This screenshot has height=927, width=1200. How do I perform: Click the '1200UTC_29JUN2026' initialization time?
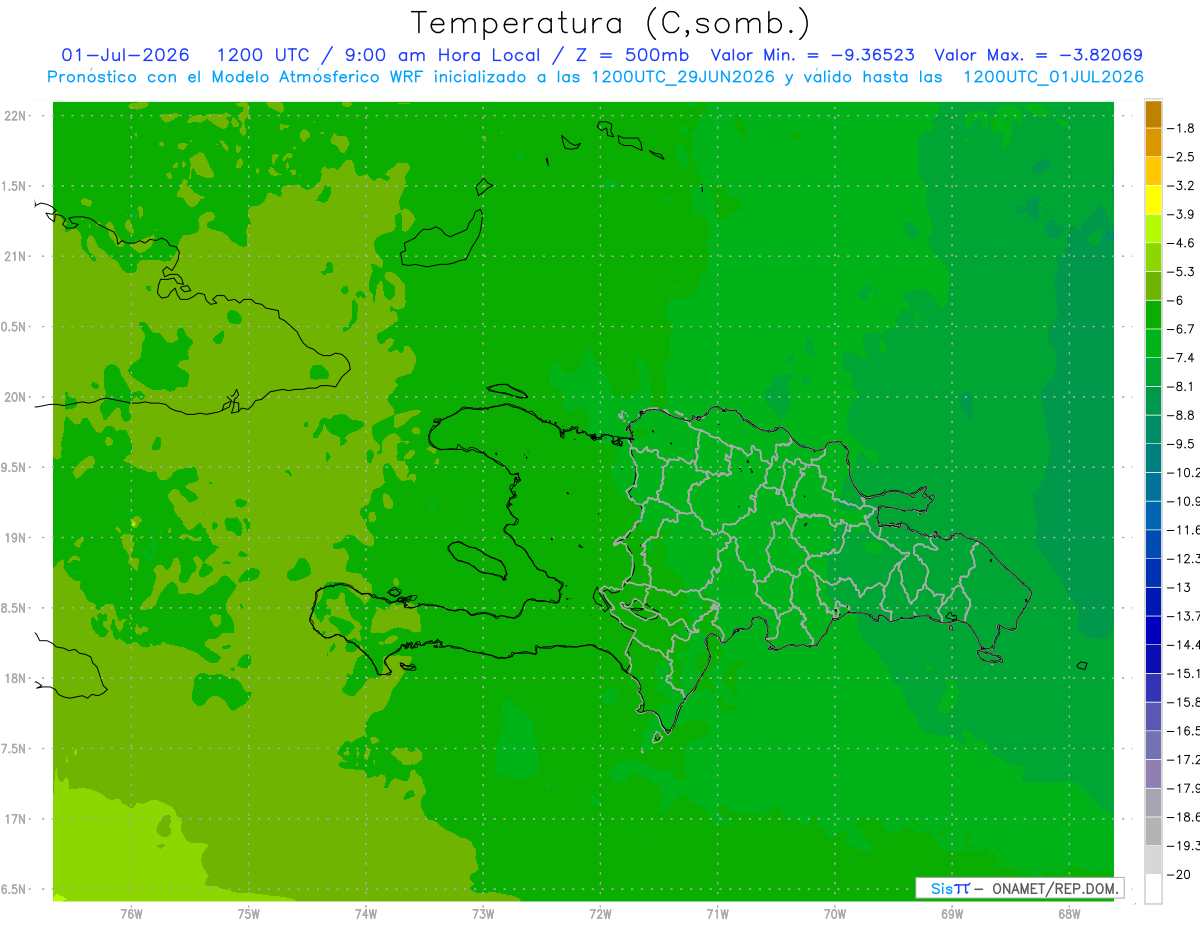683,77
